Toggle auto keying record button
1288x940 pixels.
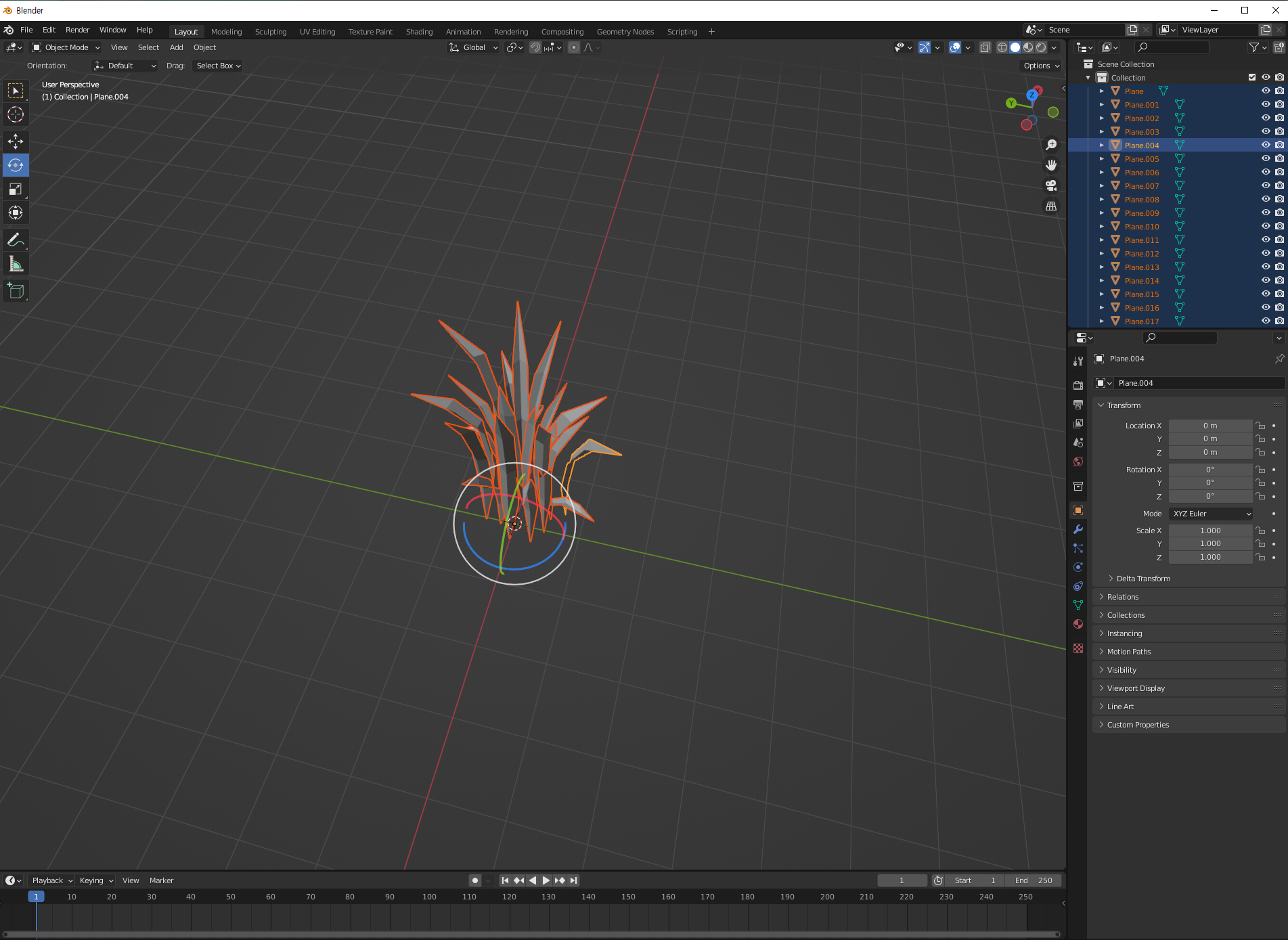click(x=475, y=880)
